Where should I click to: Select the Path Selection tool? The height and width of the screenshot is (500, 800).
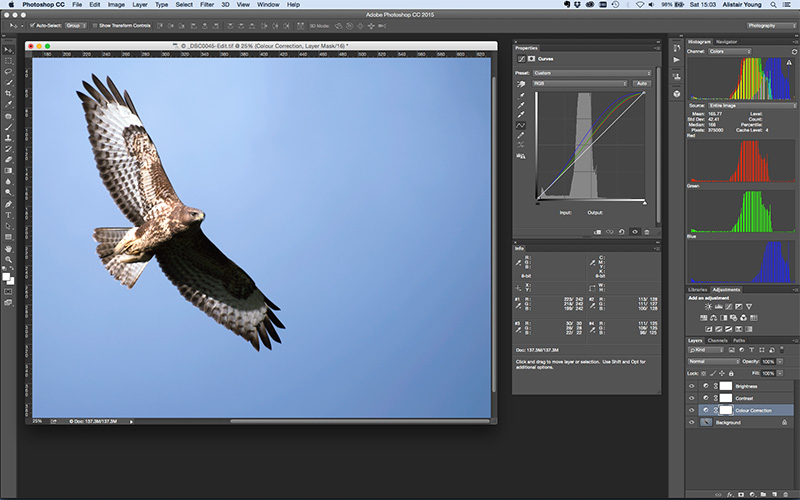coord(8,226)
